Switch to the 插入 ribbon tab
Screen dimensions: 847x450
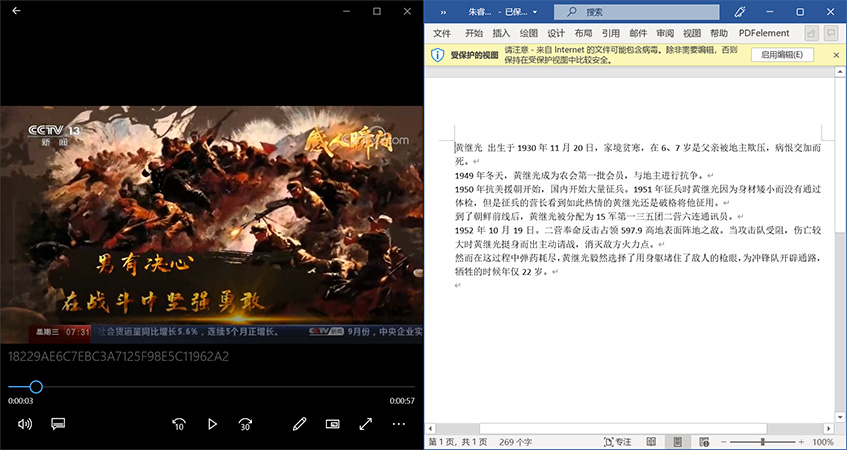501,33
